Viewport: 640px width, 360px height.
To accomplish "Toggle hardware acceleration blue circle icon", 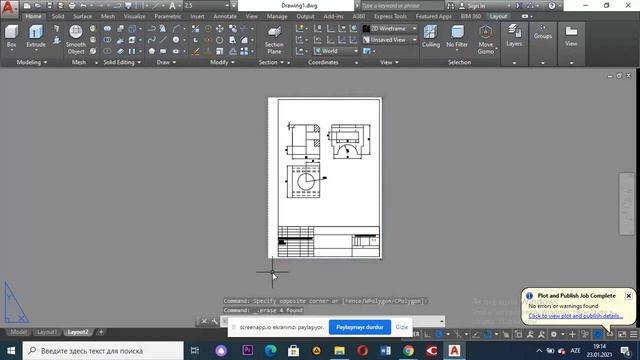I will tap(598, 334).
